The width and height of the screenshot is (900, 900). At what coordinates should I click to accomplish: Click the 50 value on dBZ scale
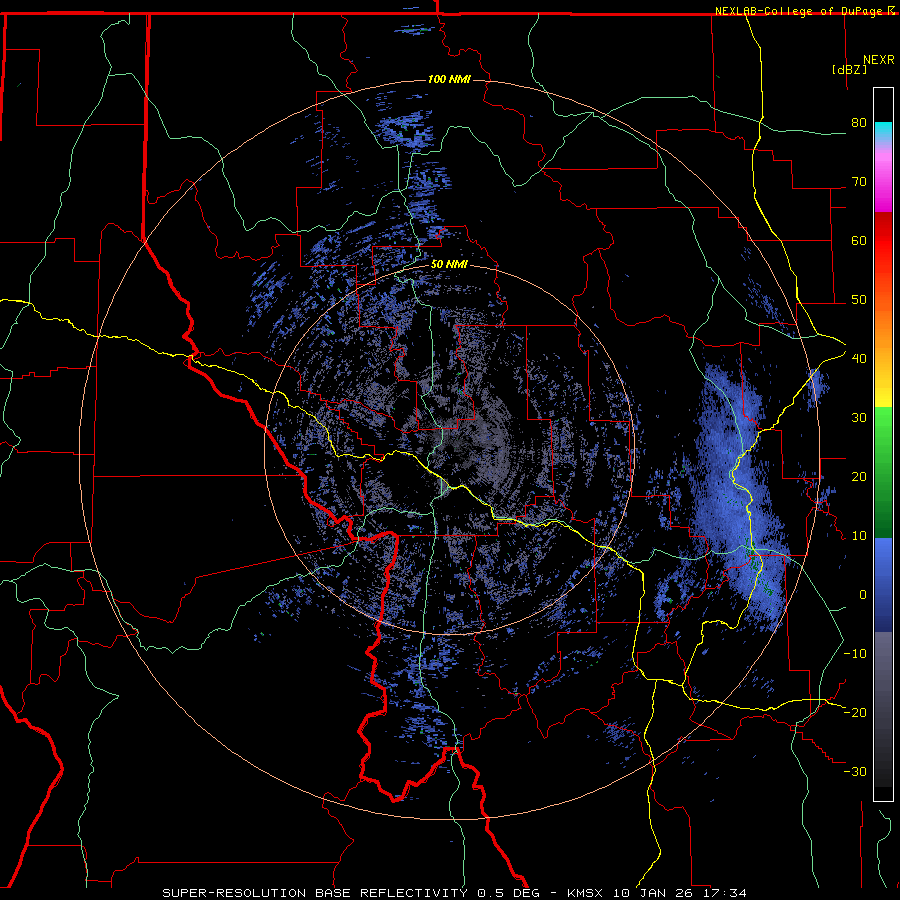point(859,300)
